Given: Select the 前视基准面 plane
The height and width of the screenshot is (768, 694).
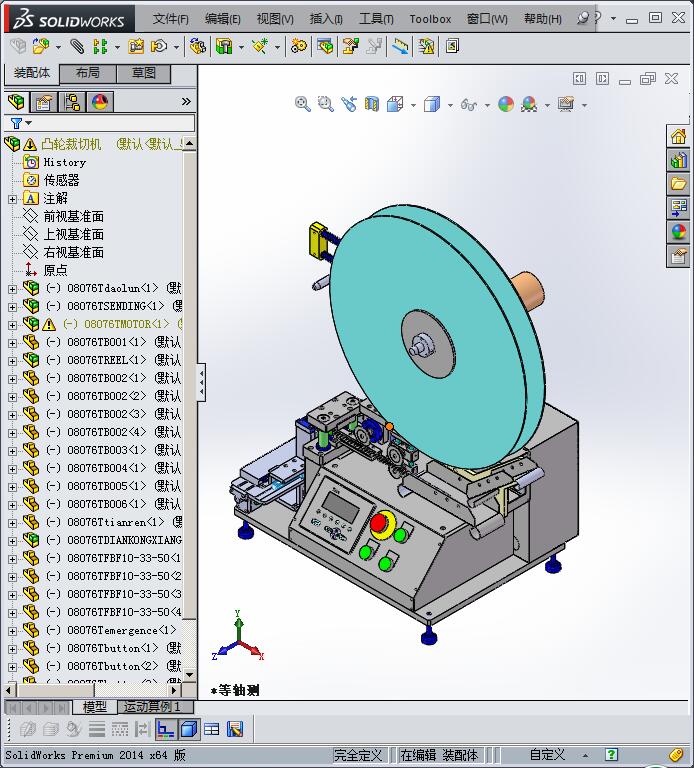Looking at the screenshot, I should [x=73, y=216].
